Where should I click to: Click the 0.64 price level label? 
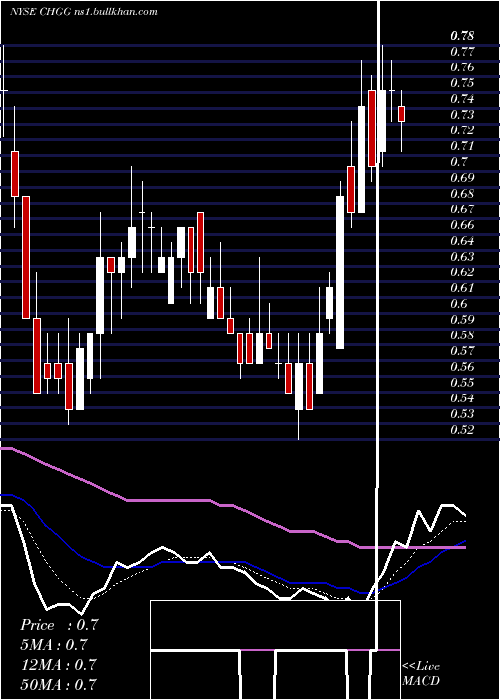tap(462, 241)
